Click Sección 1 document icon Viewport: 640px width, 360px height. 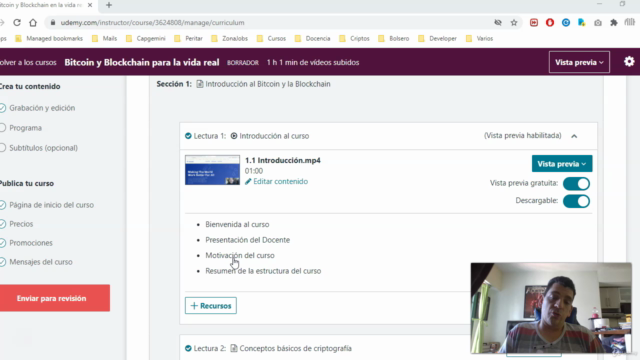coord(200,84)
